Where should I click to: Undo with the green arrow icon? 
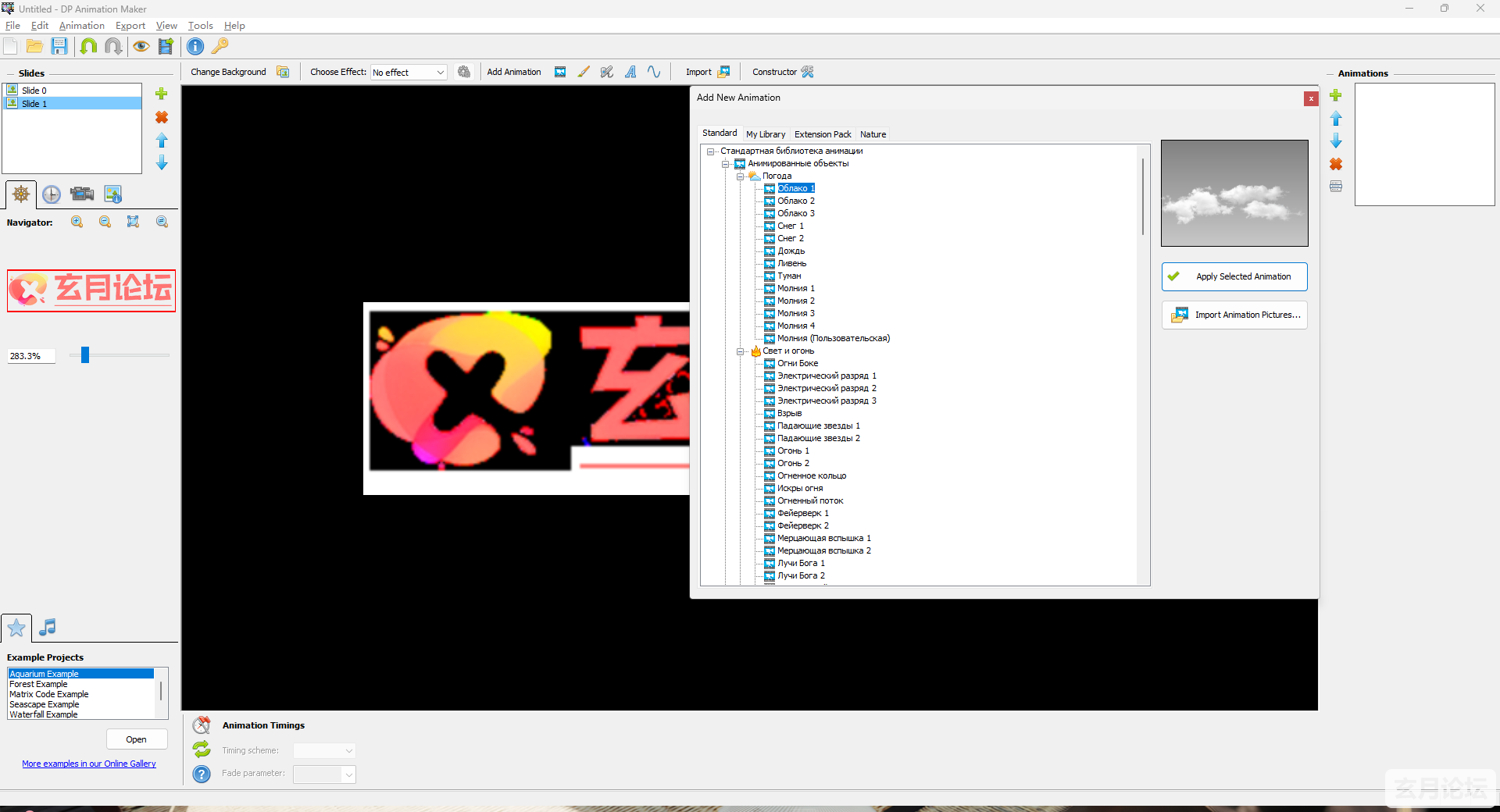coord(89,47)
